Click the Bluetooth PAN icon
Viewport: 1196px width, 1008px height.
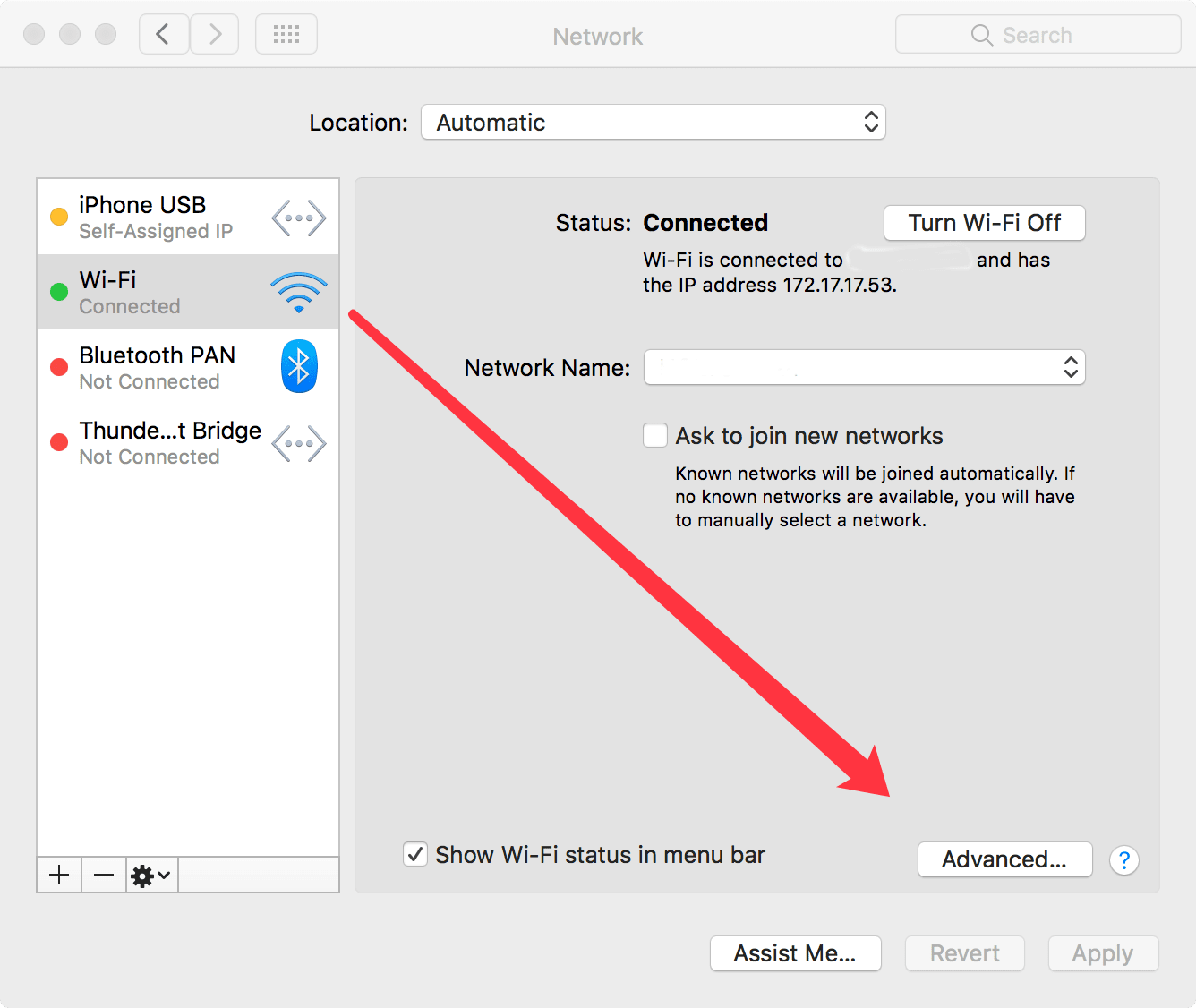pyautogui.click(x=299, y=366)
